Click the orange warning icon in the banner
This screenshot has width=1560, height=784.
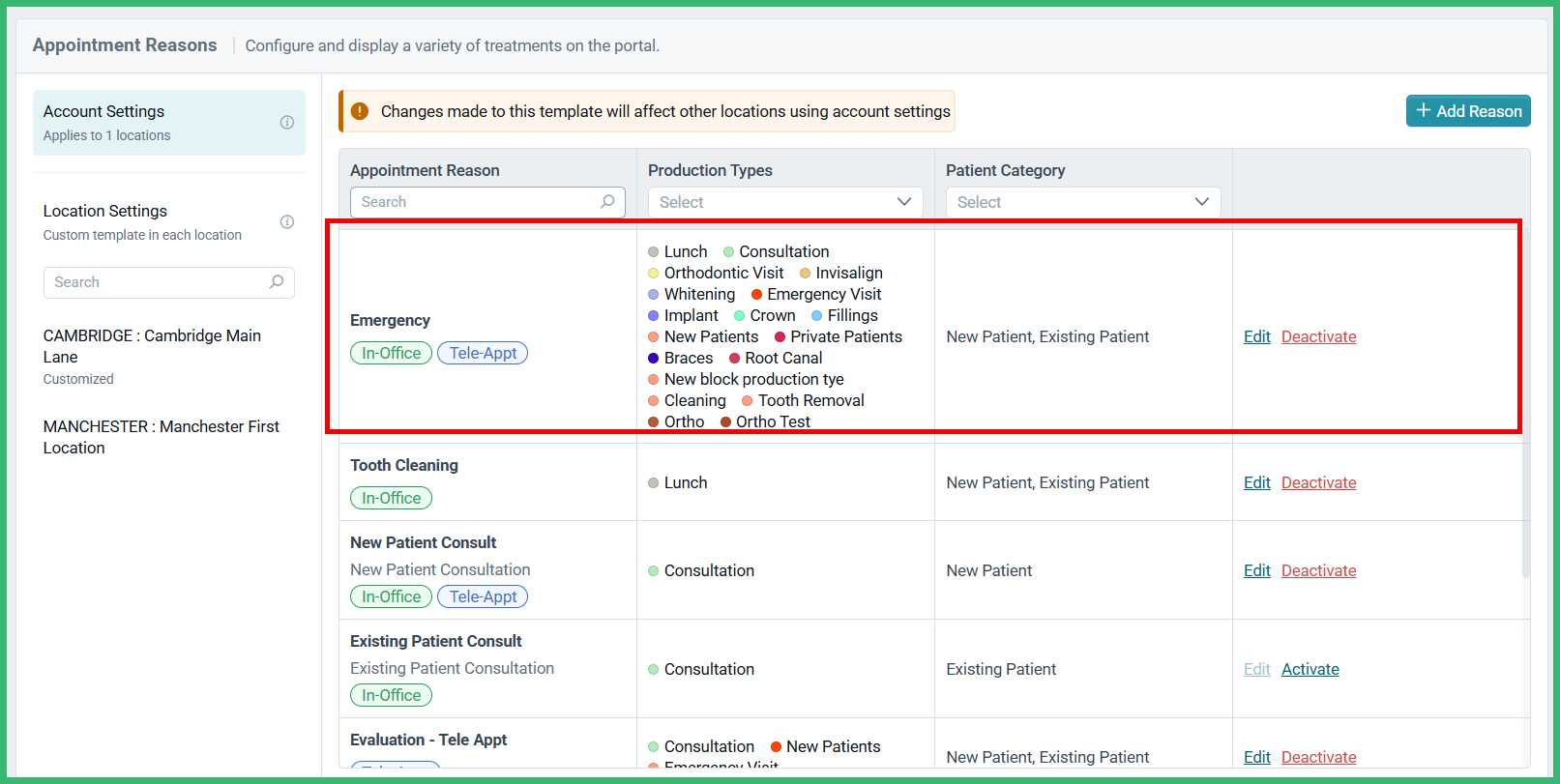pyautogui.click(x=360, y=111)
